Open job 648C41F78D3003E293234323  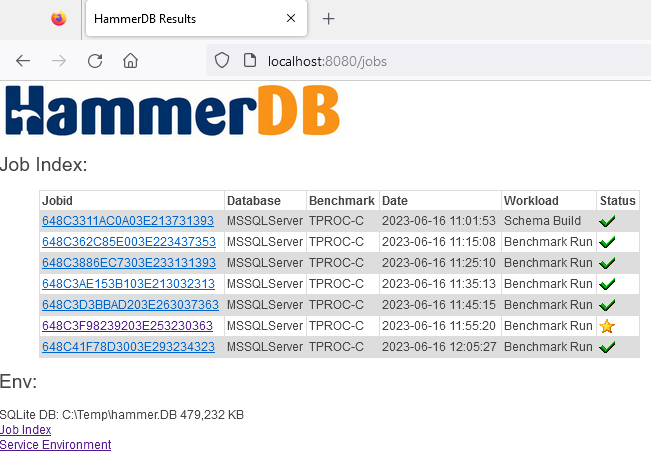click(x=128, y=347)
